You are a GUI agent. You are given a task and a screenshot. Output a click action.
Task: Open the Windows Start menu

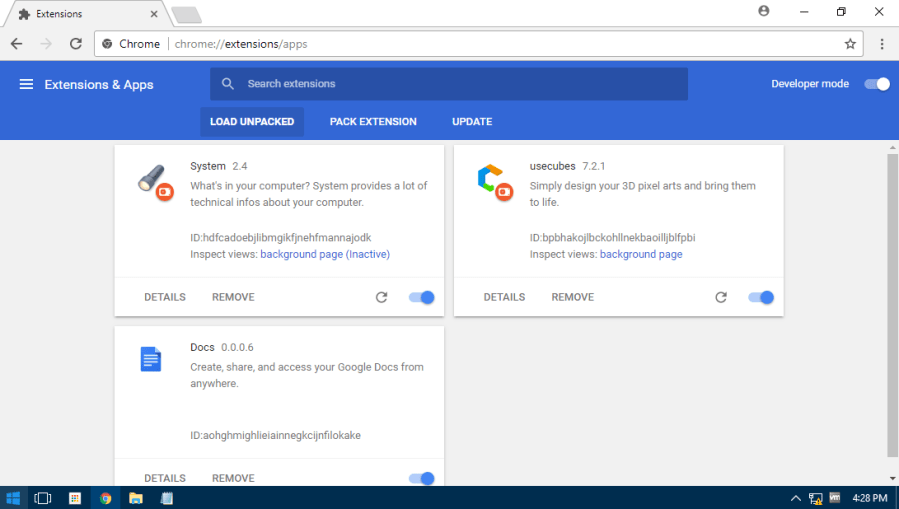(x=14, y=497)
